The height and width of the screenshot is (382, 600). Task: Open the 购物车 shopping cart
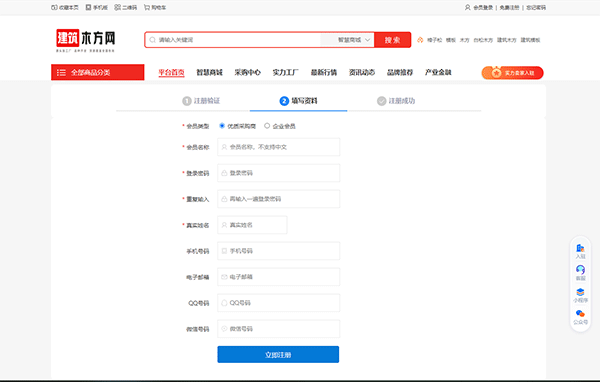(147, 7)
